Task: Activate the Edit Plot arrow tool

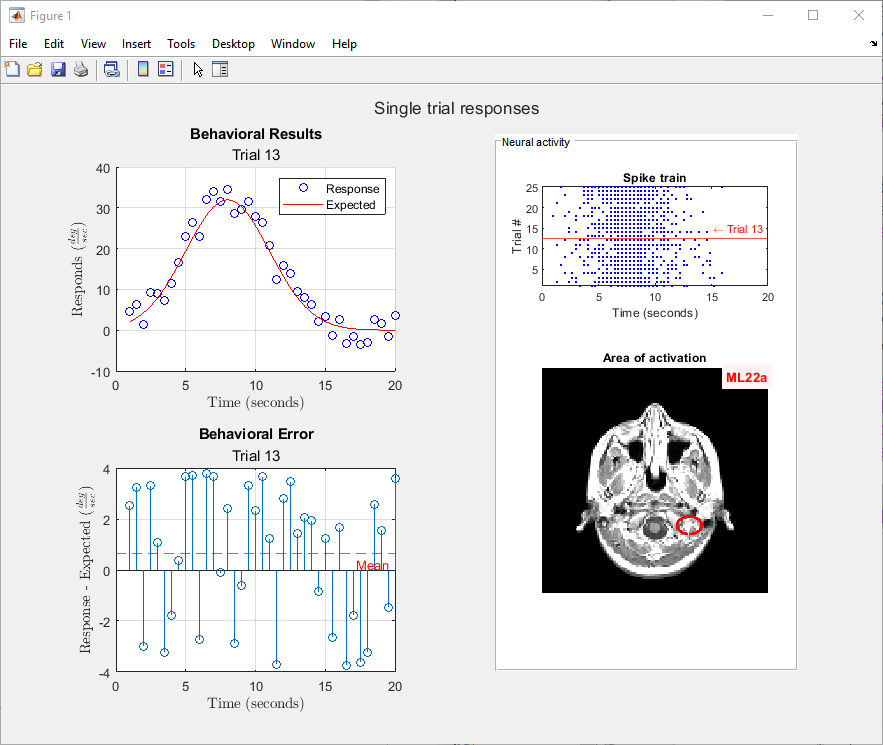Action: 198,69
